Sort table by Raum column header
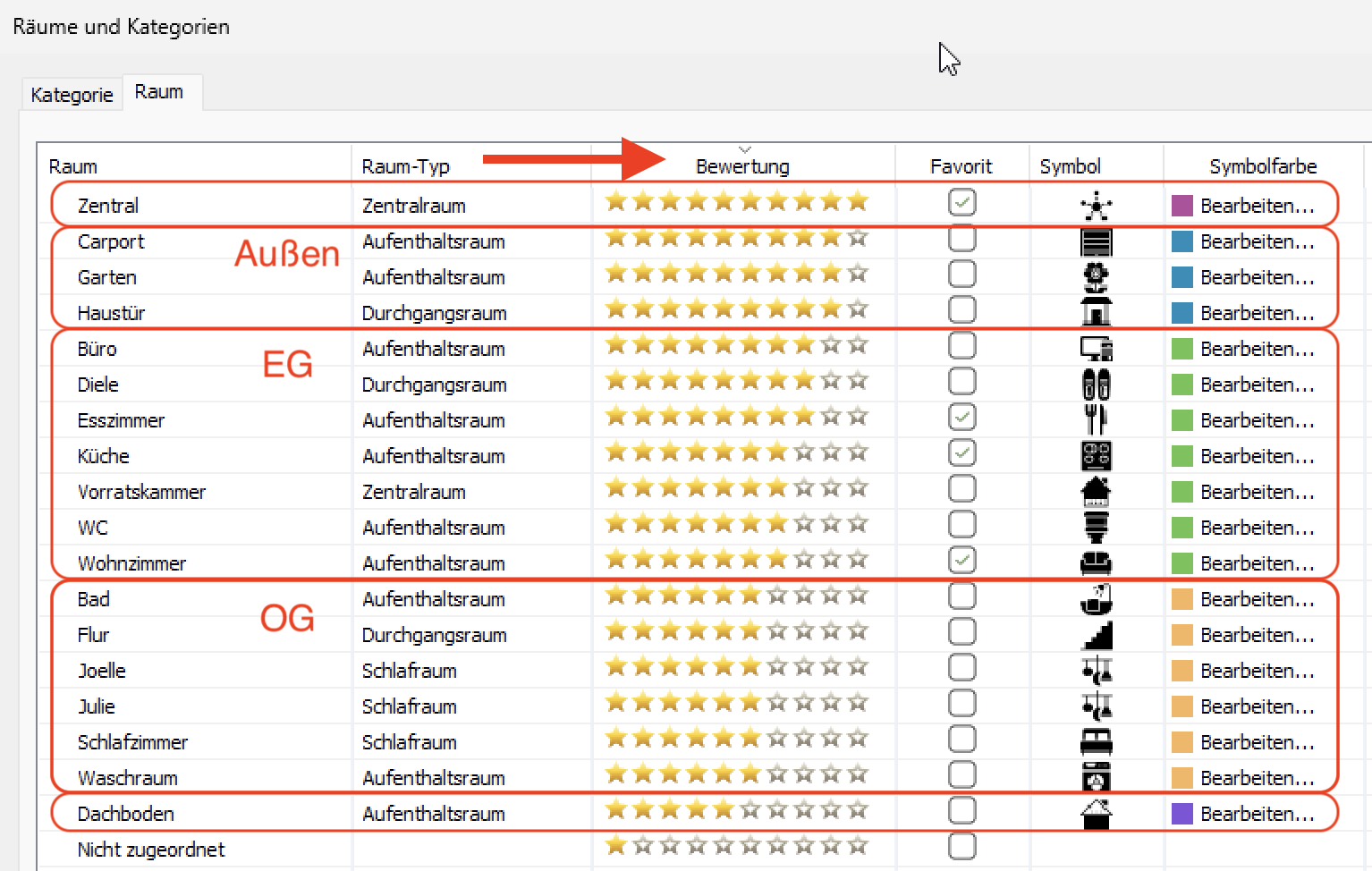The height and width of the screenshot is (871, 1372). (x=73, y=166)
